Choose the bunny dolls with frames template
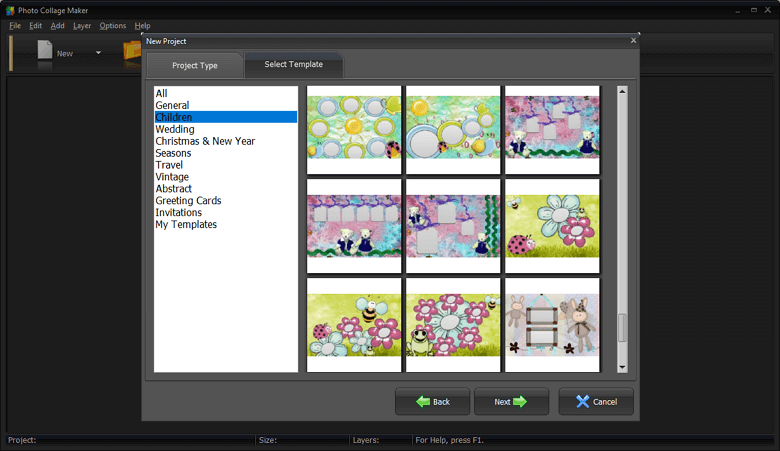The image size is (780, 451). 552,325
